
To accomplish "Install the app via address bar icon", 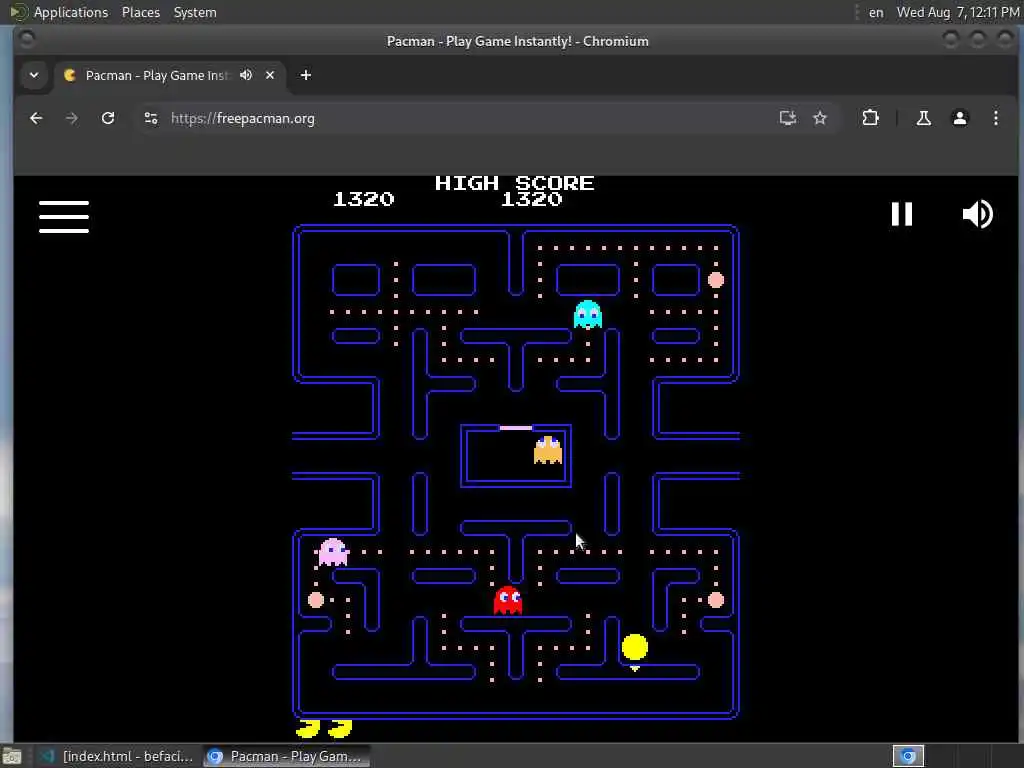I will 788,118.
